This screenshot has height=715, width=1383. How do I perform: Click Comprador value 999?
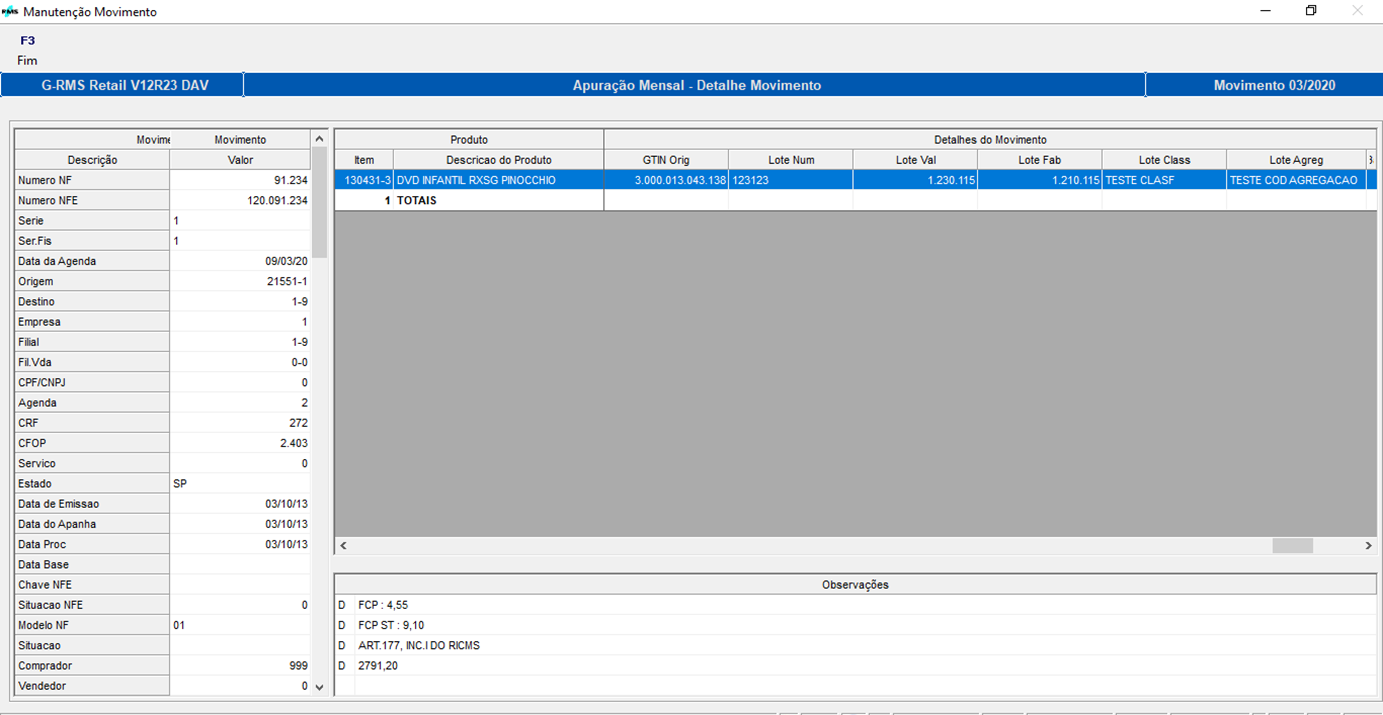240,665
